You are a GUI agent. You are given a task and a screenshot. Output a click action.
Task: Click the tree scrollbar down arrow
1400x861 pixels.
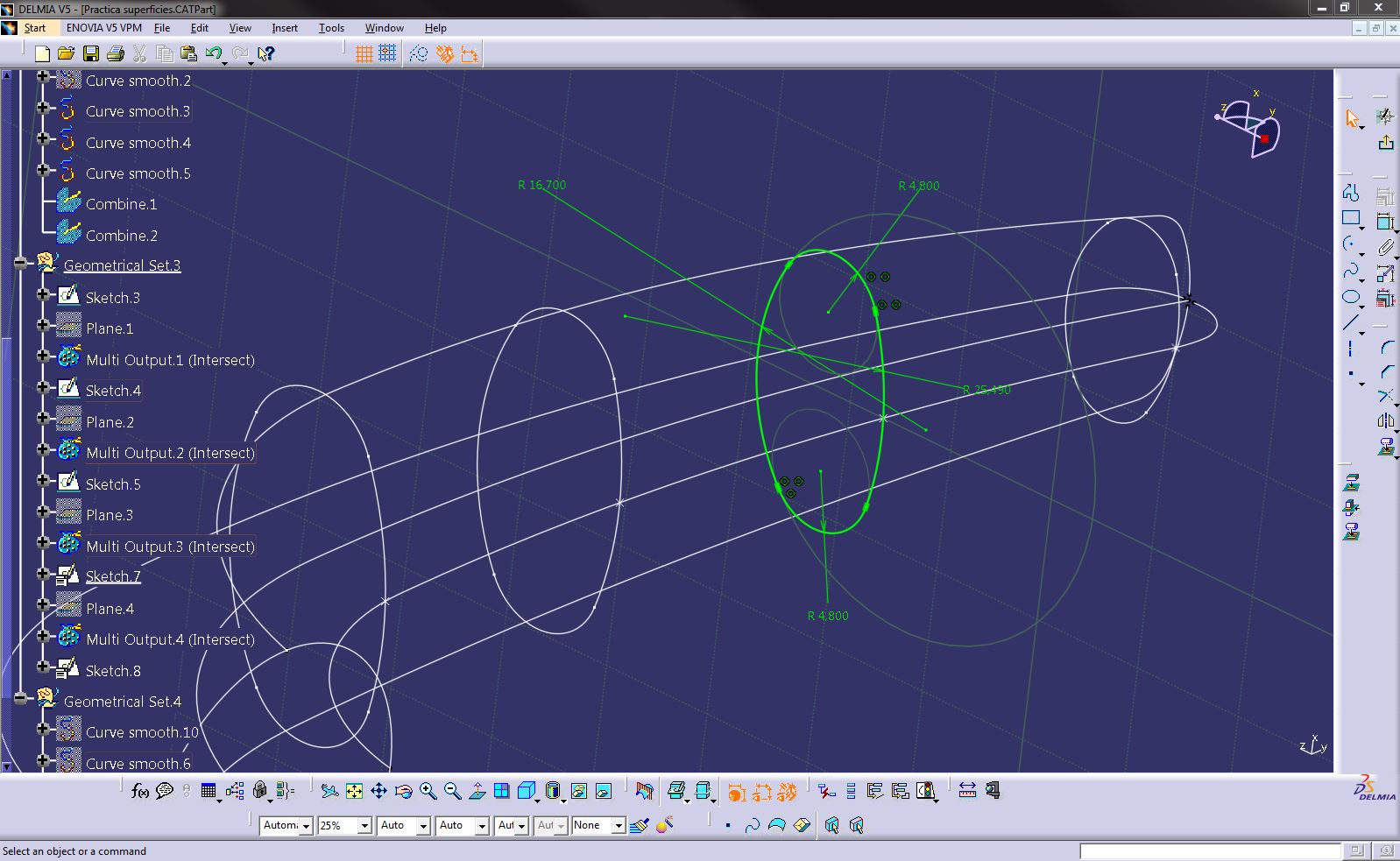point(6,766)
